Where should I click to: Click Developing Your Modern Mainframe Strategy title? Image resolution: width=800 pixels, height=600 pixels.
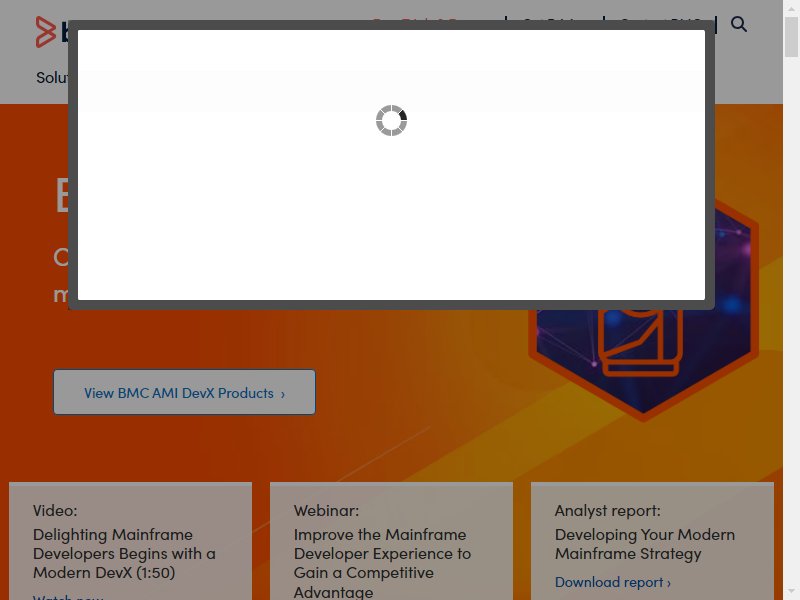[x=645, y=544]
